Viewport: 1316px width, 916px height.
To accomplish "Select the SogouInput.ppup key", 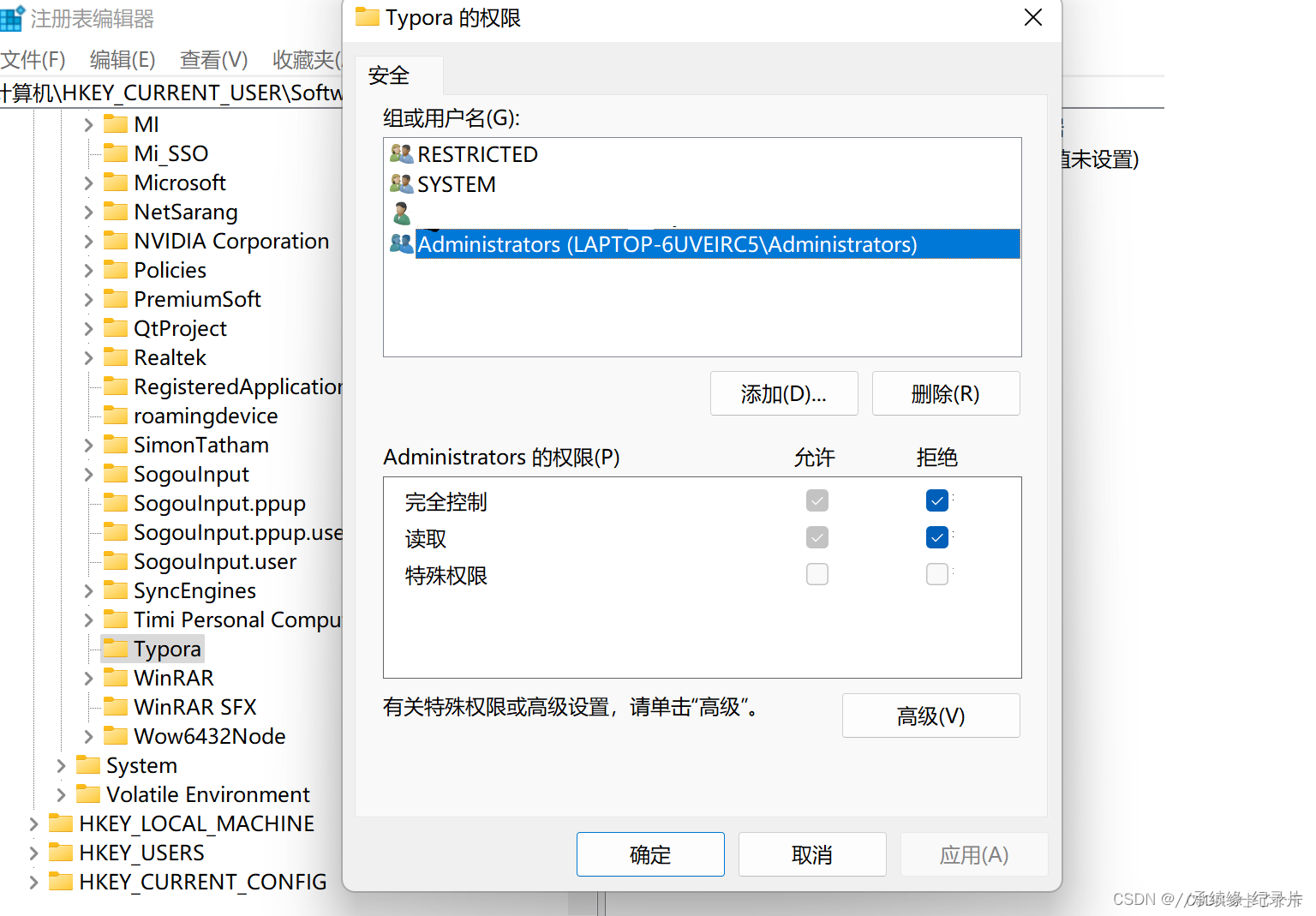I will 219,503.
